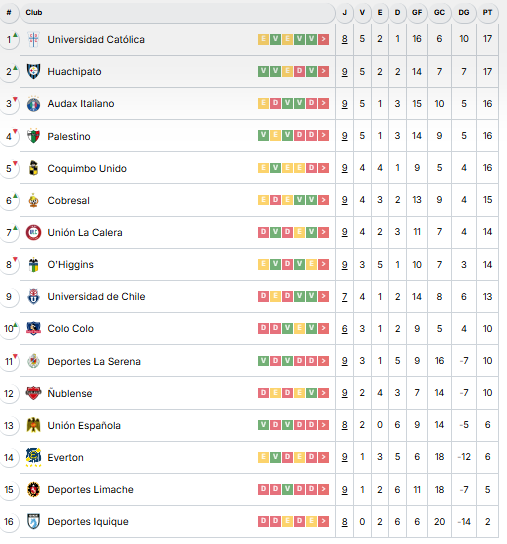Click the Huachipato club crest icon
Viewport: 507px width, 544px height.
[x=33, y=71]
